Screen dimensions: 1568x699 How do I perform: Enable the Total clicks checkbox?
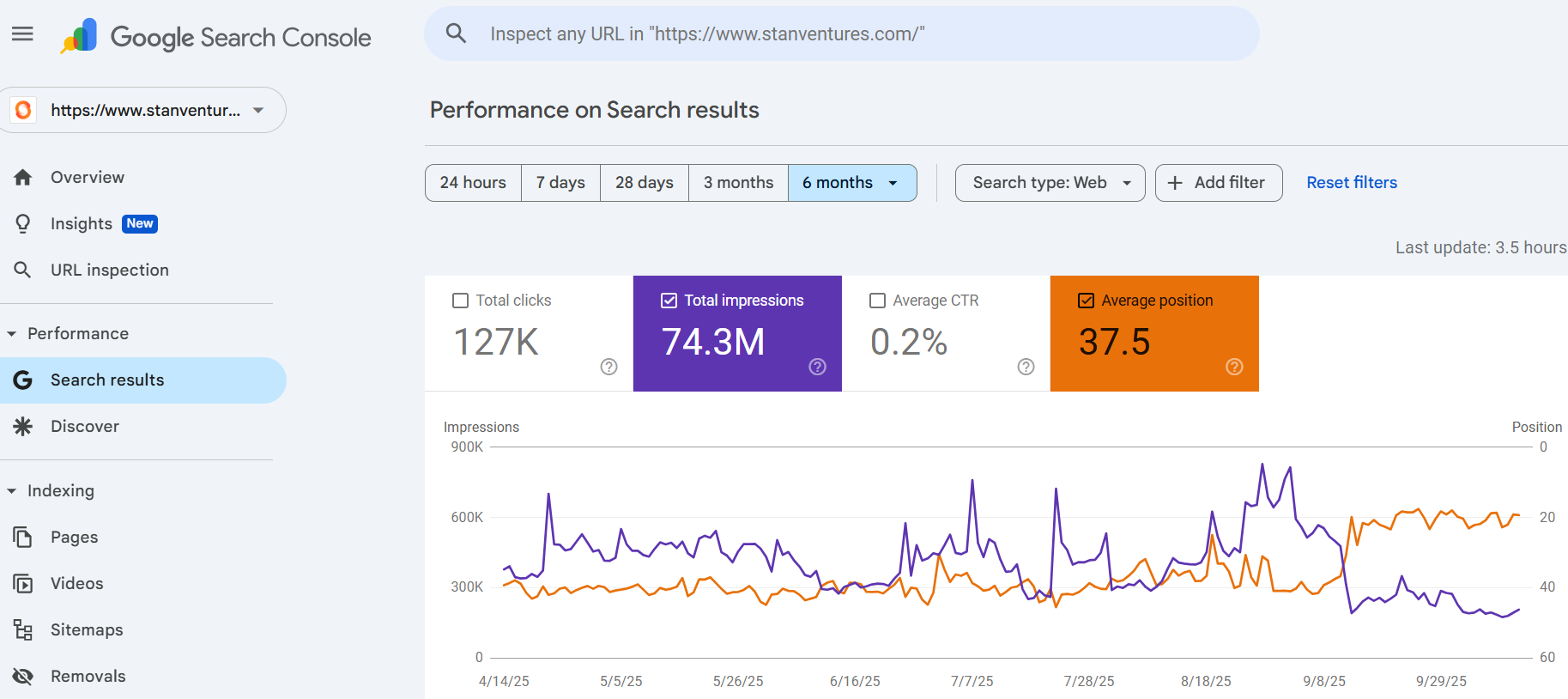pyautogui.click(x=461, y=301)
